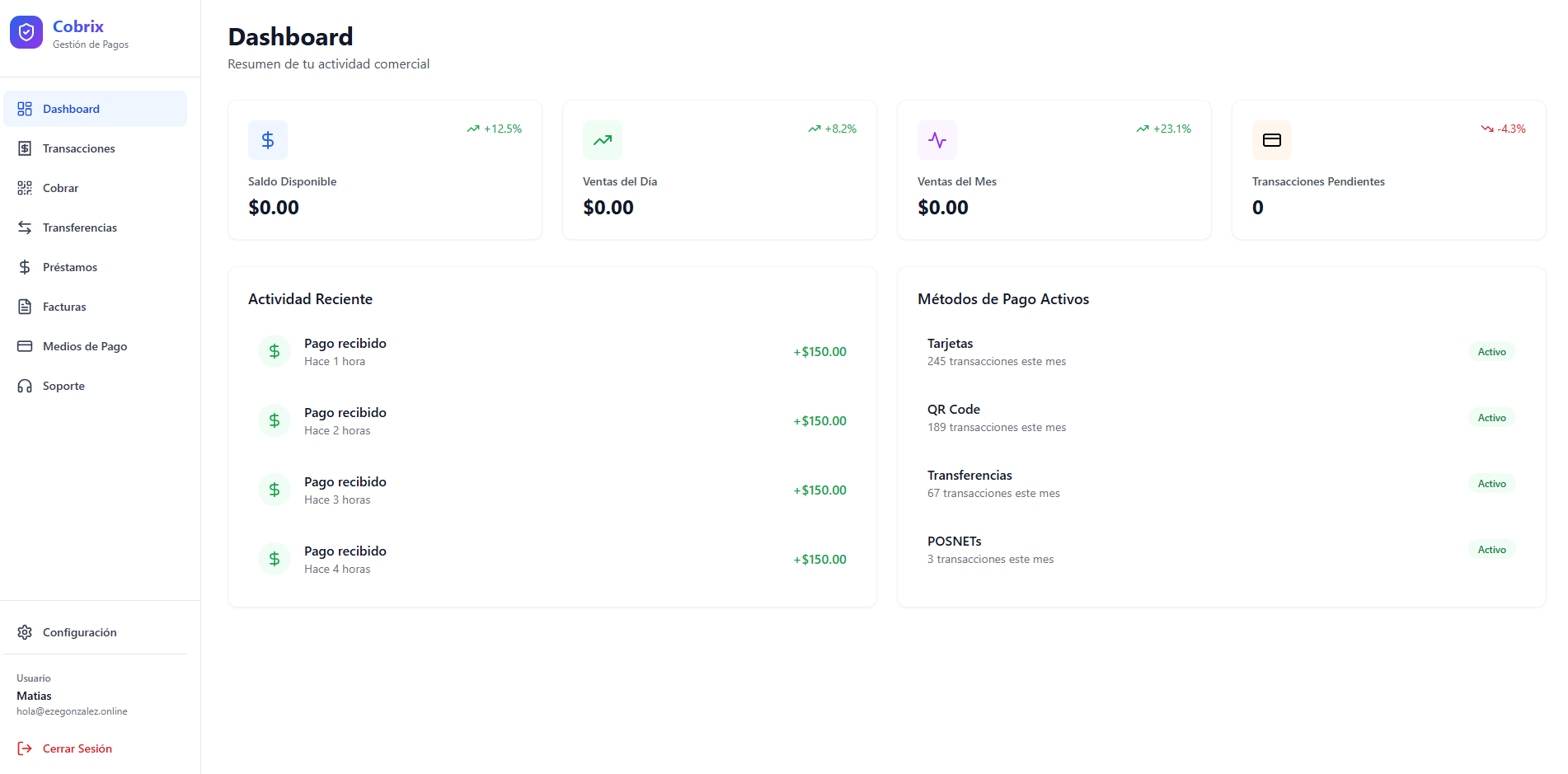Click the Activo badge for POSNETs
The image size is (1568, 774).
(1491, 550)
